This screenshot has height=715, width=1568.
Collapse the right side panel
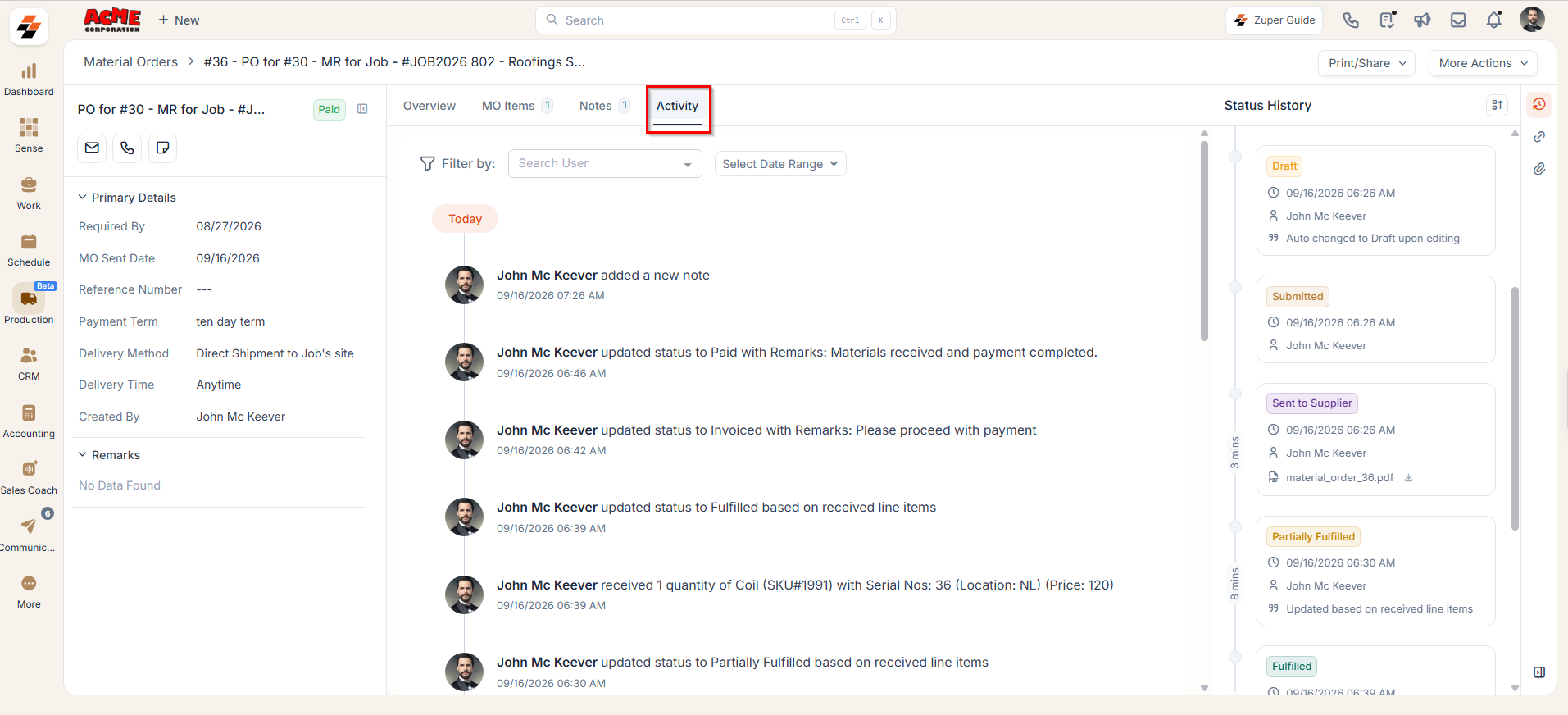coord(1539,672)
